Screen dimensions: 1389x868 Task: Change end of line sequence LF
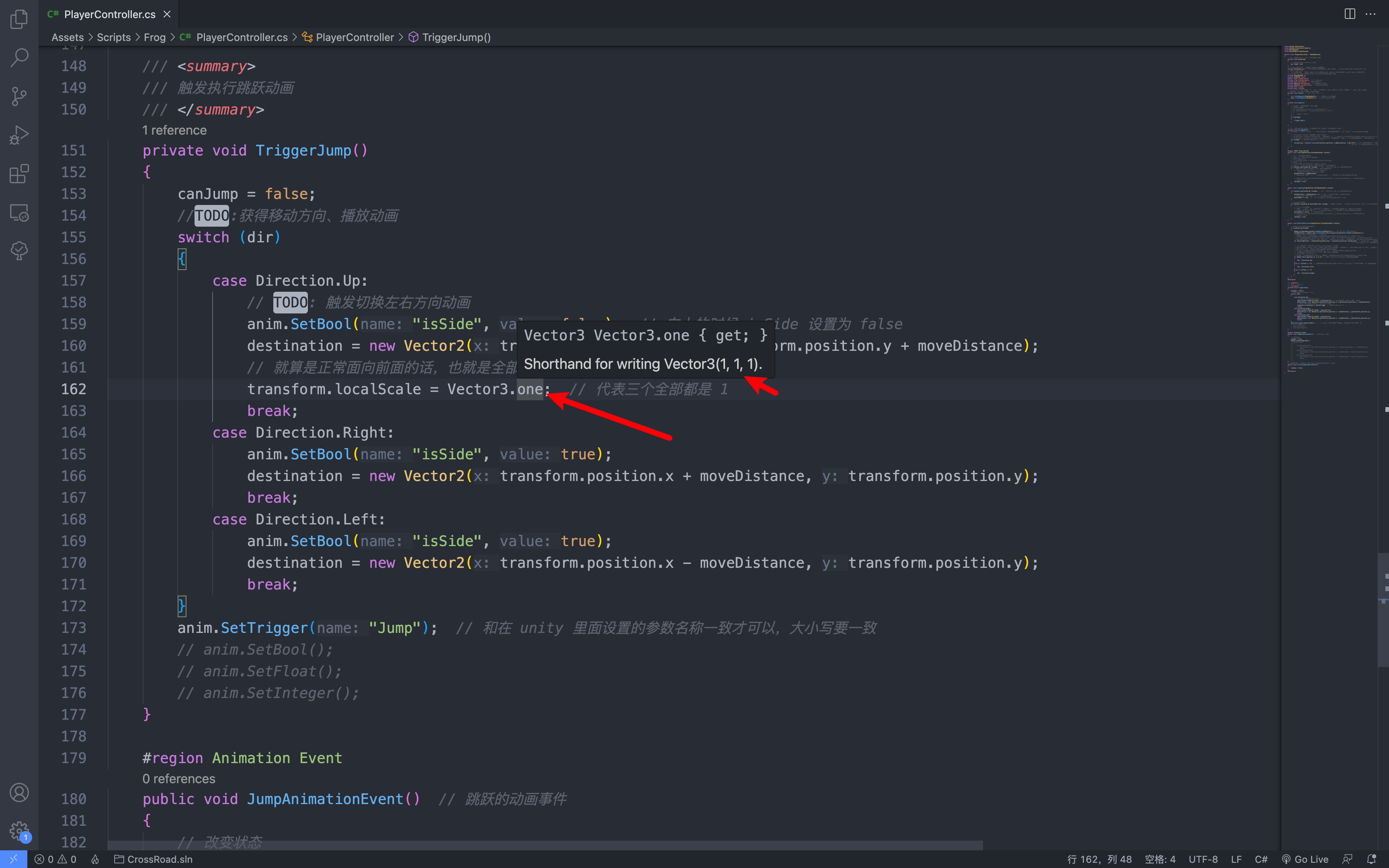(1236, 859)
